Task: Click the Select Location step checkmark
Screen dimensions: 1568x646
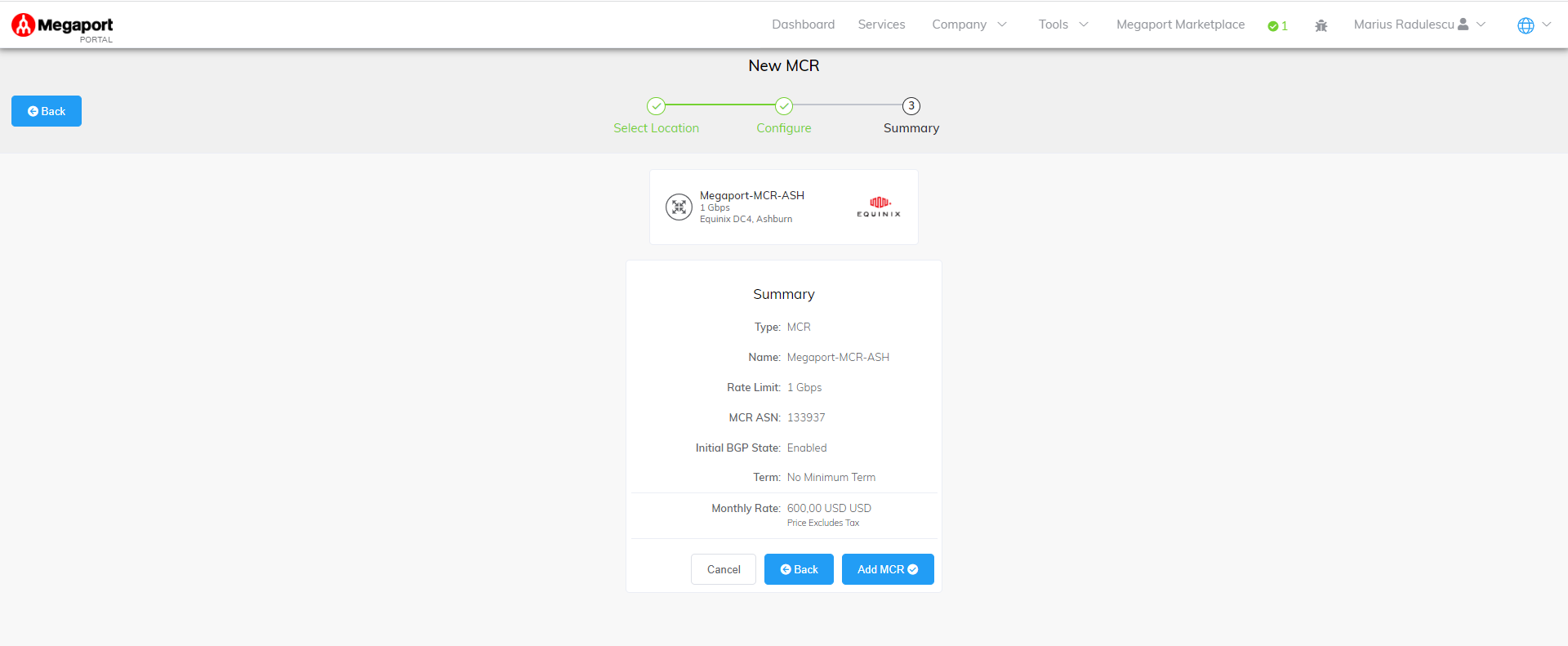Action: tap(656, 106)
